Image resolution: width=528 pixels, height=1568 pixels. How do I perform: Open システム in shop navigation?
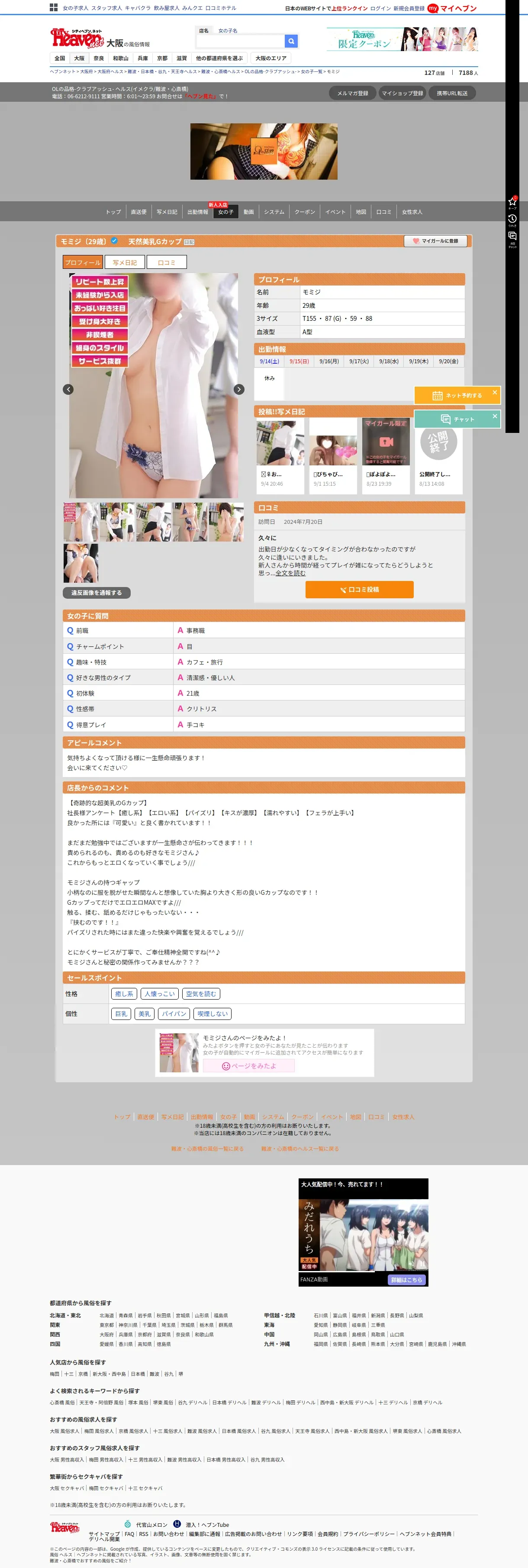click(274, 212)
